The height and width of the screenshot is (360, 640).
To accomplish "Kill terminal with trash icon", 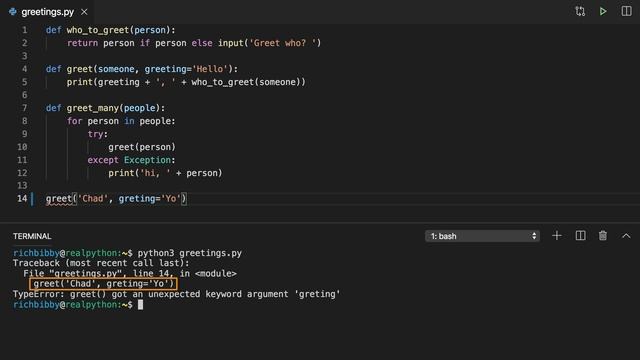I will (x=602, y=236).
